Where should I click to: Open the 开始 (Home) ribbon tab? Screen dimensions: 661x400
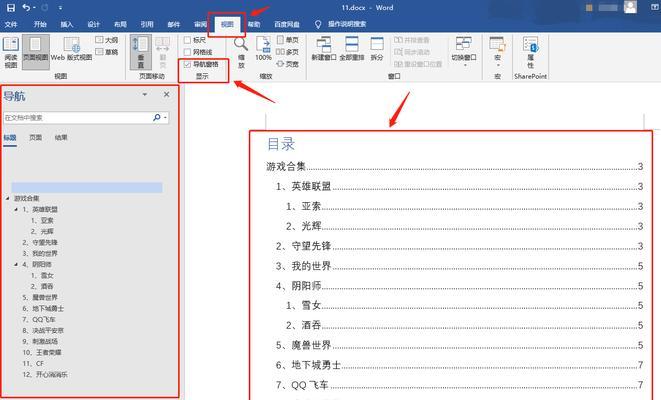(40, 24)
